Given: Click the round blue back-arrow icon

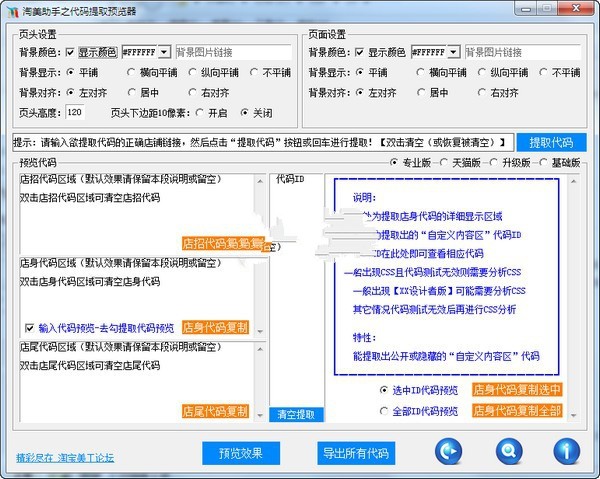Looking at the screenshot, I should point(448,452).
